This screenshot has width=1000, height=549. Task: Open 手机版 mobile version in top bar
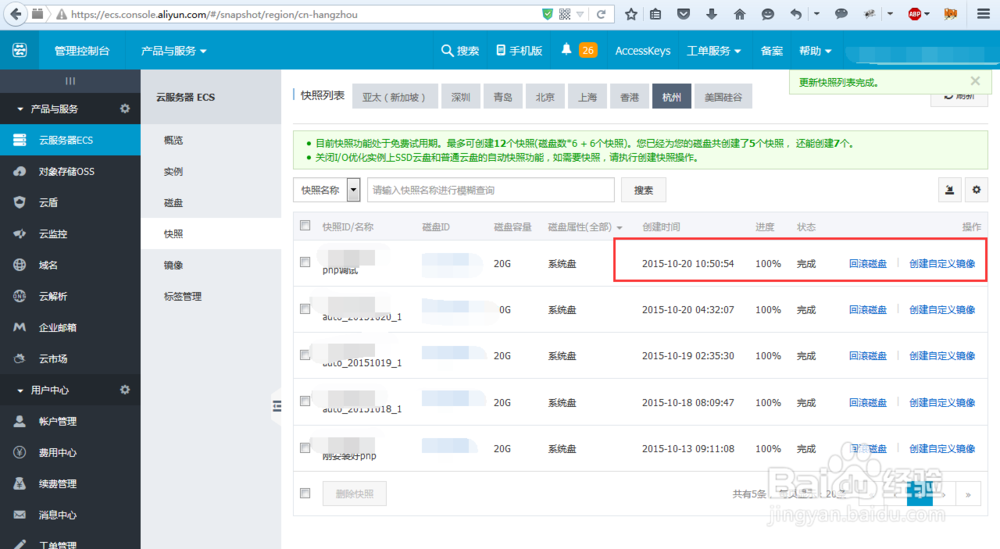pos(519,50)
